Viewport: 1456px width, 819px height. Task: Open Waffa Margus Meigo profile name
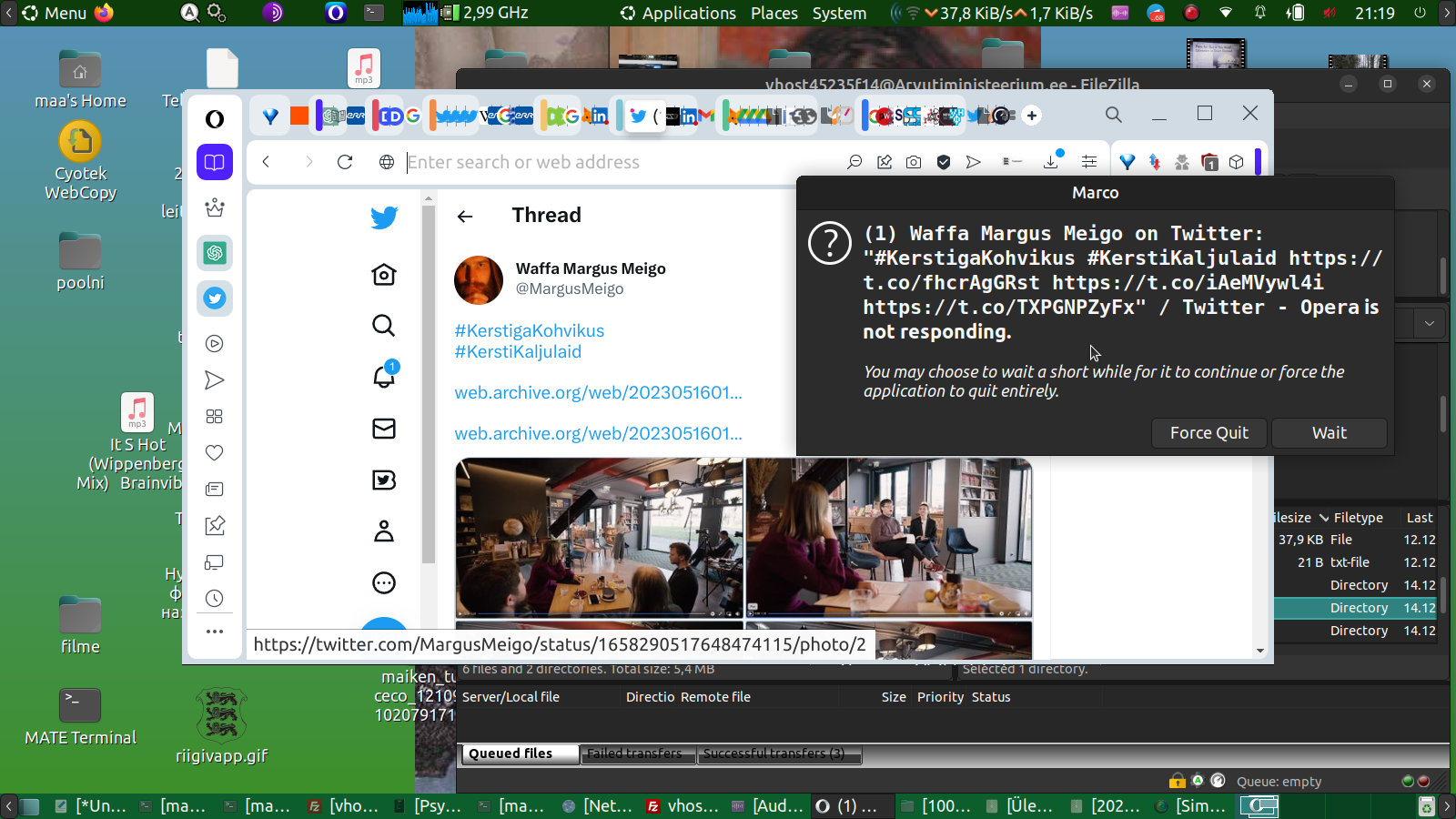click(x=591, y=268)
